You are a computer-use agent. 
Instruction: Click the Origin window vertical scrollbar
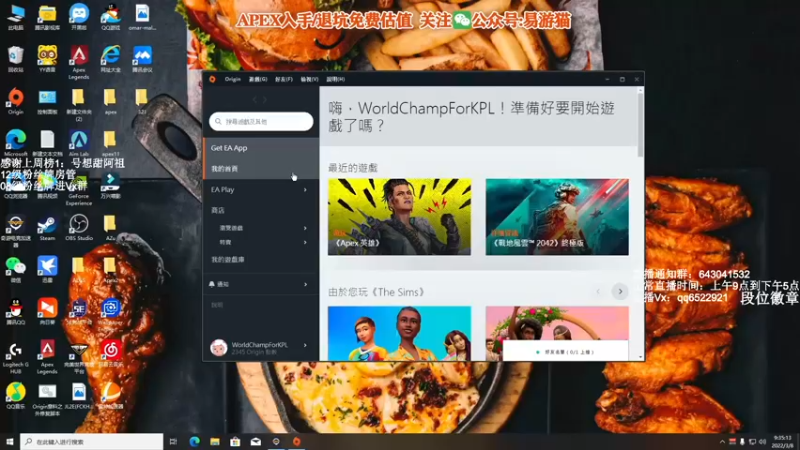tap(641, 124)
